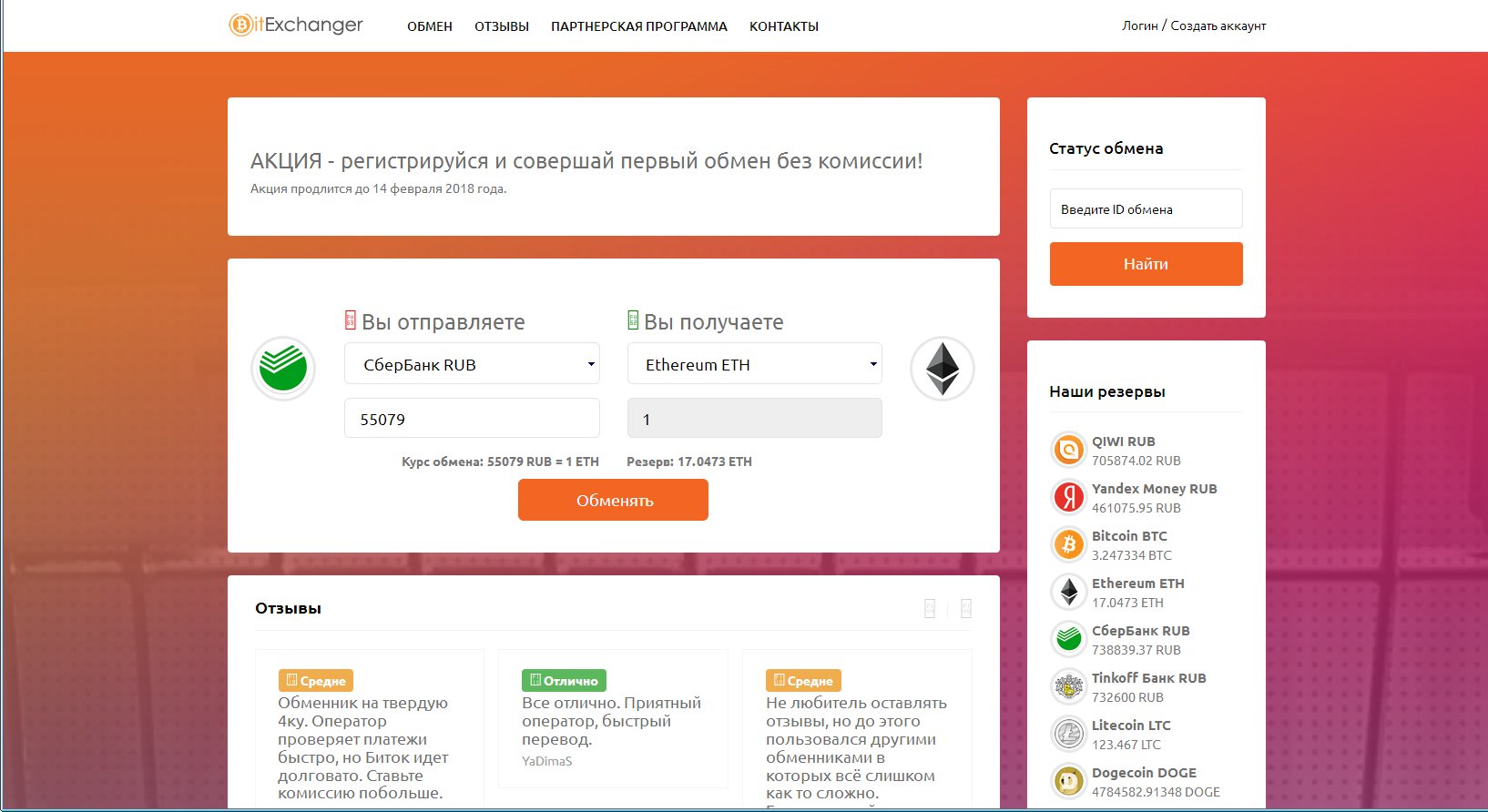Image resolution: width=1488 pixels, height=812 pixels.
Task: Focus the Введите ID обмена field
Action: pos(1146,208)
